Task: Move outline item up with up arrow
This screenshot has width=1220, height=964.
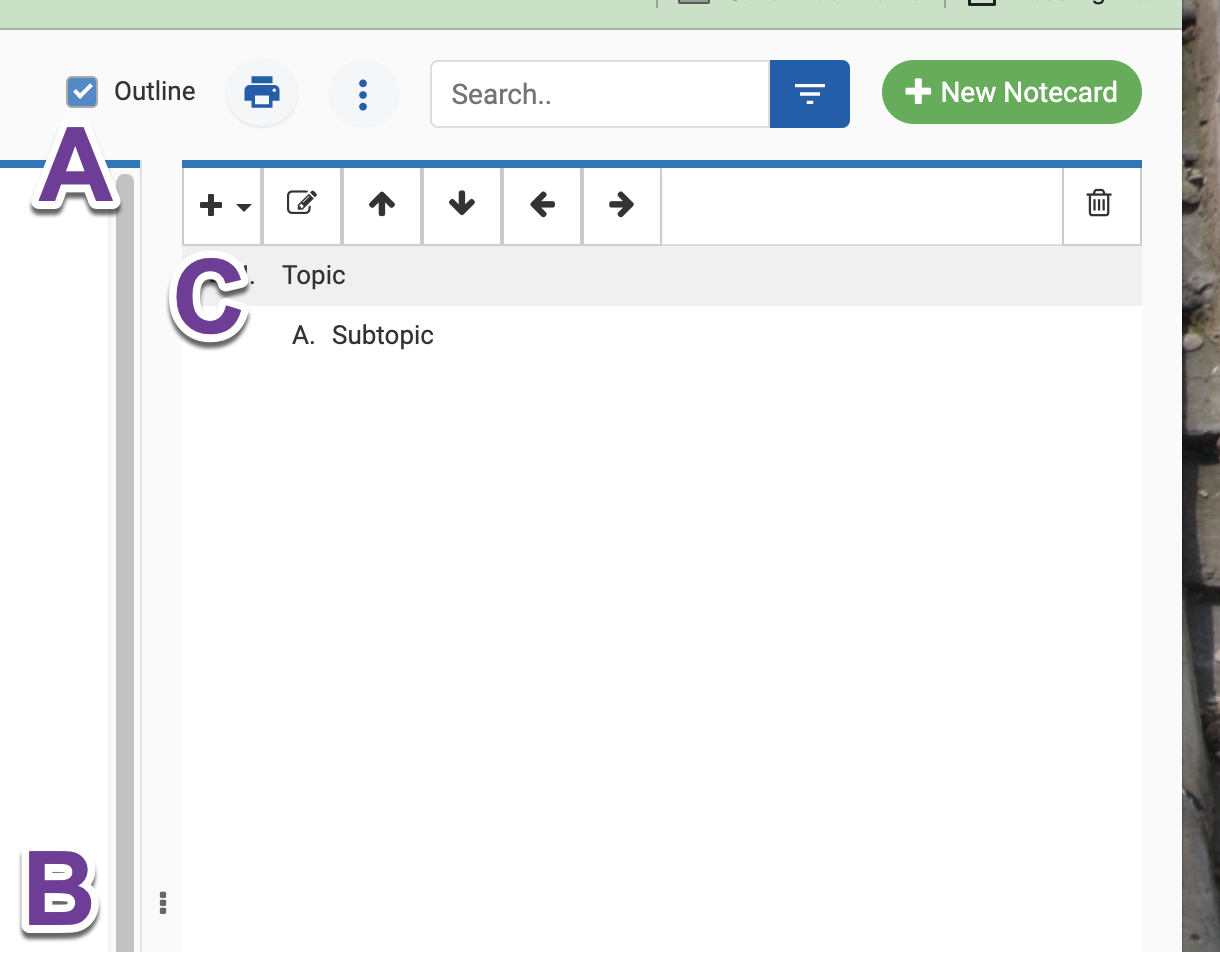Action: pyautogui.click(x=382, y=205)
